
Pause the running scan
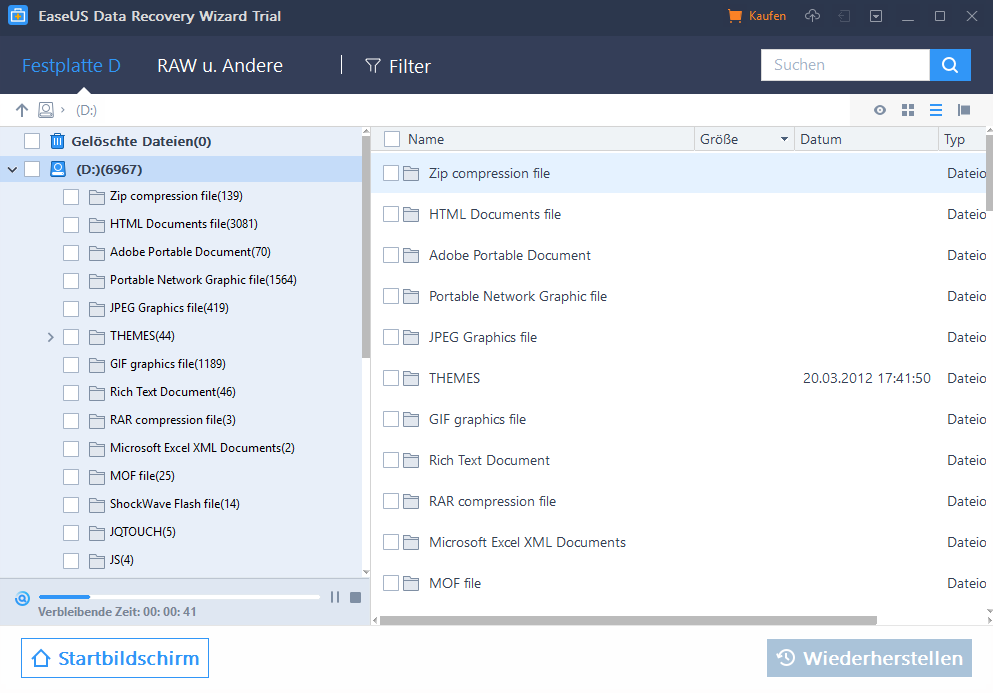335,597
